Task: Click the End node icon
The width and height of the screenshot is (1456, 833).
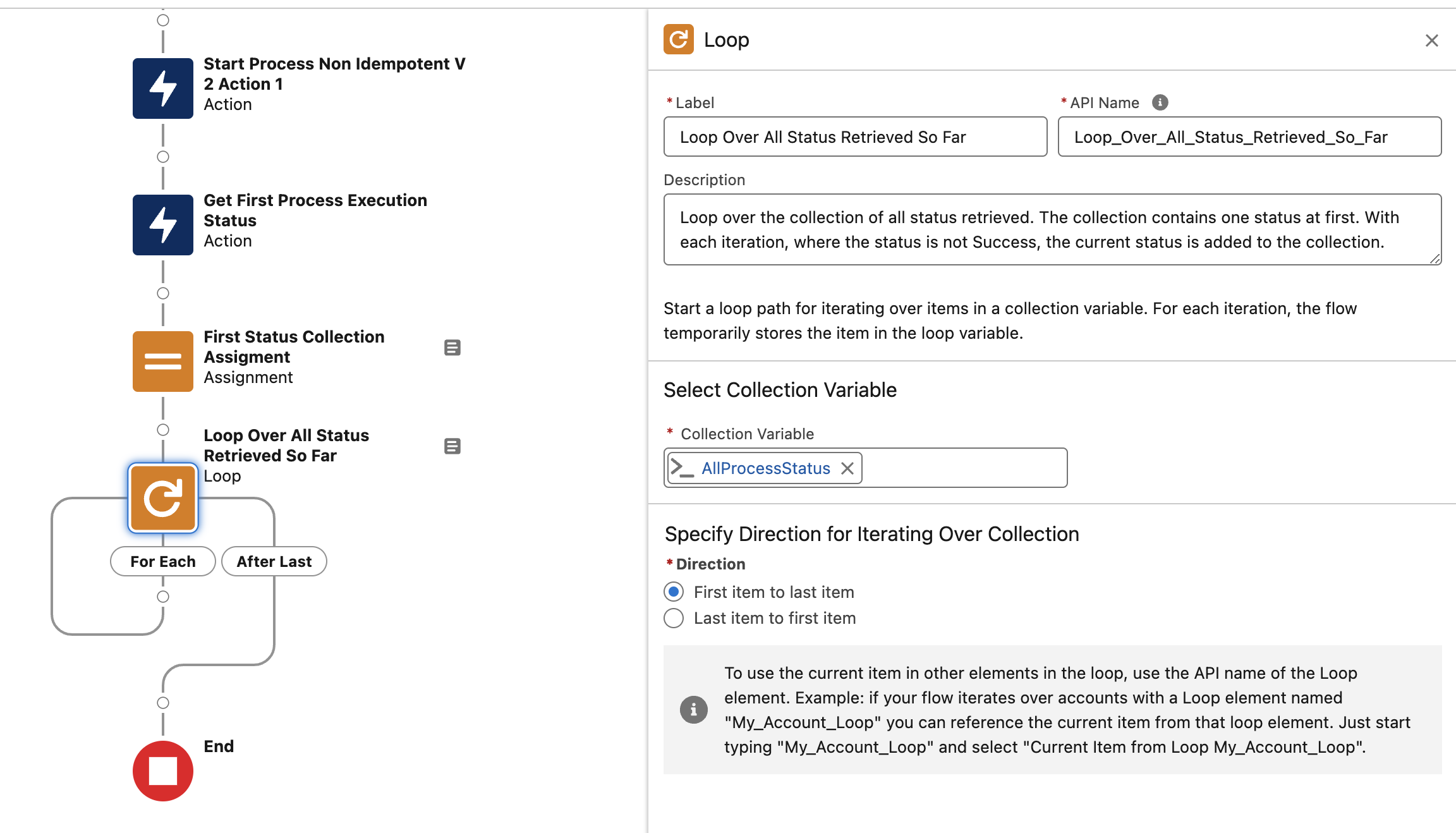Action: coord(162,770)
